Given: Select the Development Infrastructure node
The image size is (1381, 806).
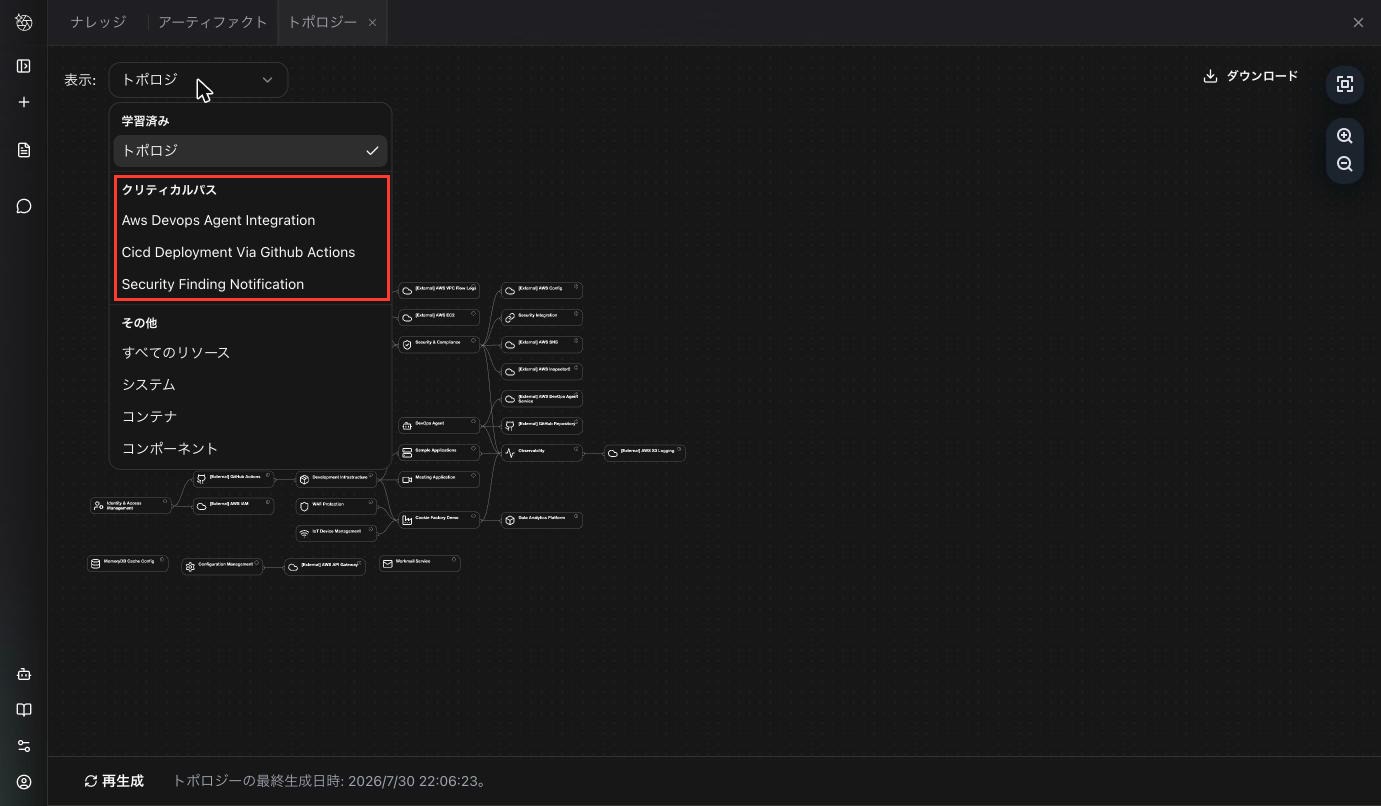Looking at the screenshot, I should (x=336, y=479).
